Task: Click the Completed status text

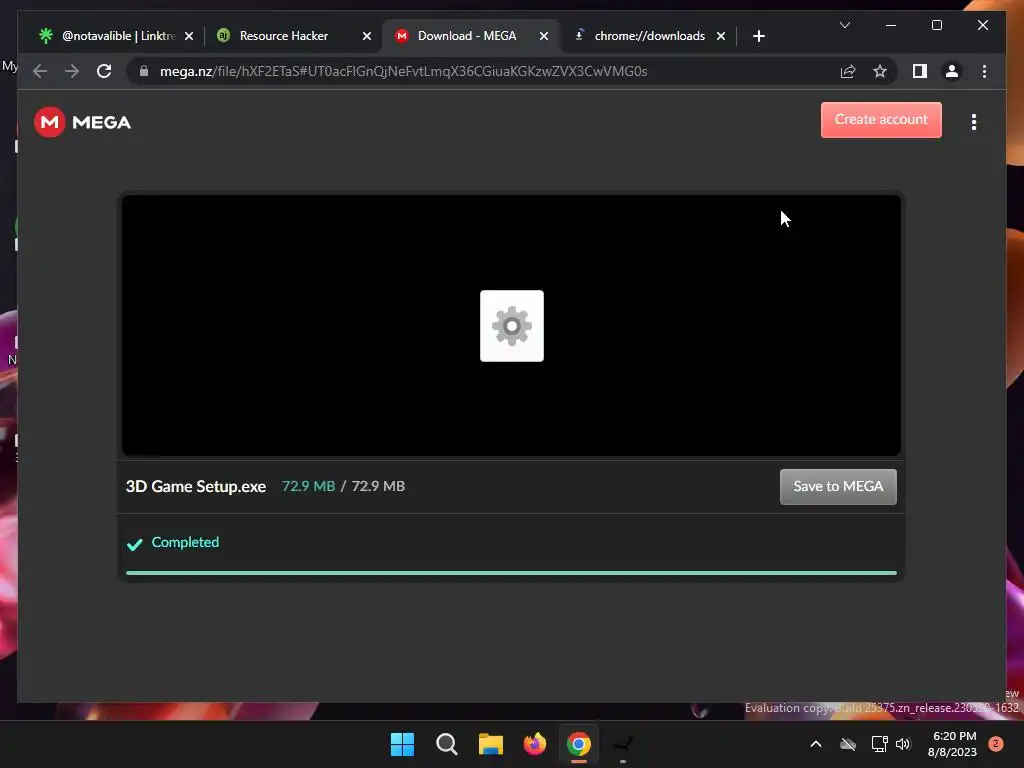Action: pos(185,542)
